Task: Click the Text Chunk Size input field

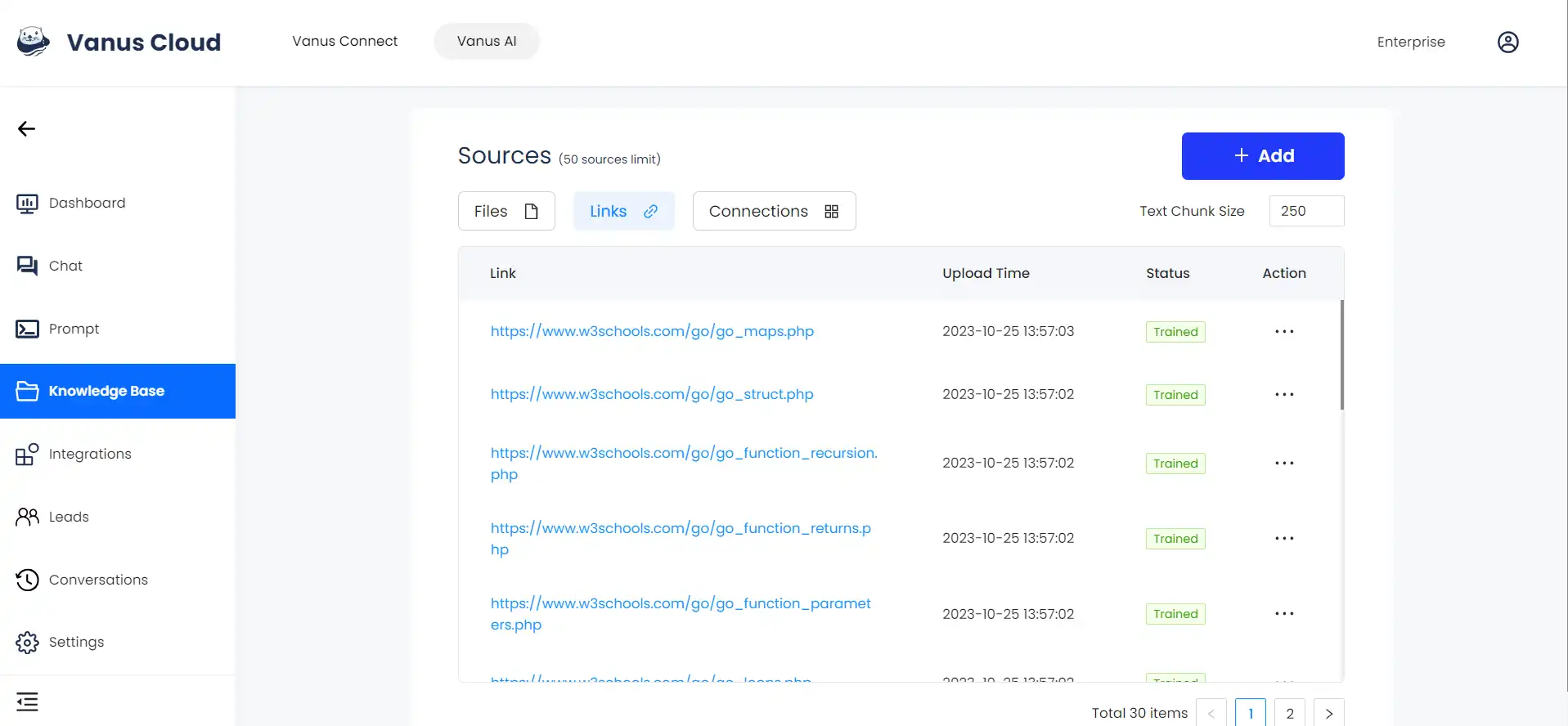Action: tap(1306, 211)
